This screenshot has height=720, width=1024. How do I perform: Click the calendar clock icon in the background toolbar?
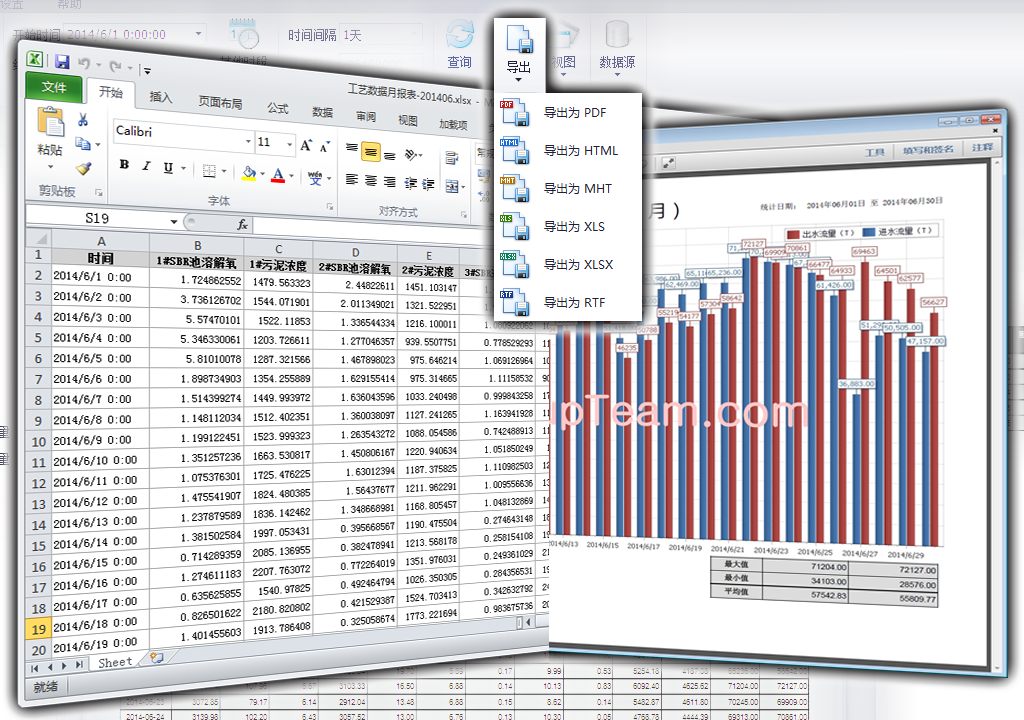point(244,34)
